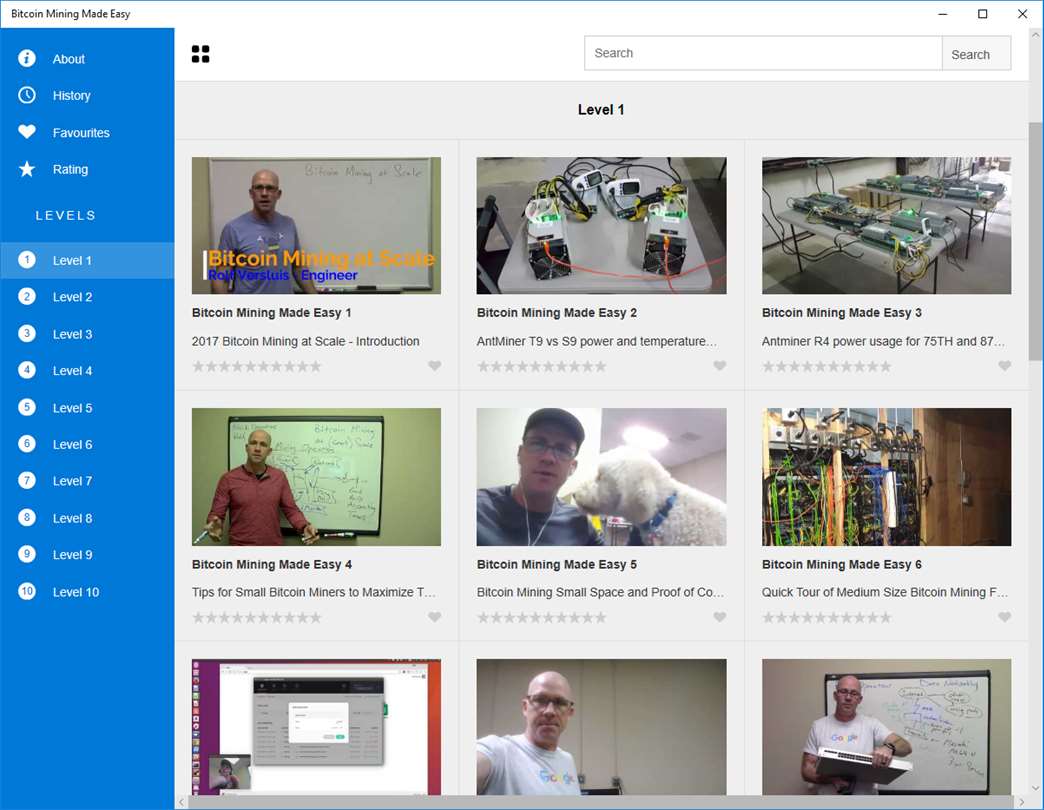Open Level 6 videos
The width and height of the screenshot is (1044, 810).
point(87,444)
